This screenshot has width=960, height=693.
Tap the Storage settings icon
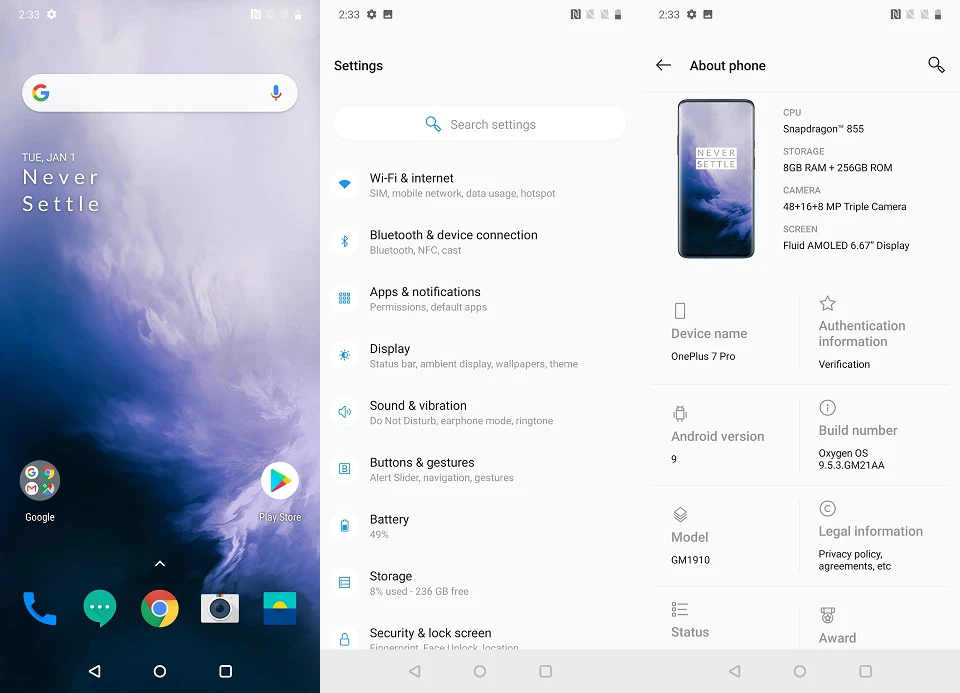[345, 582]
